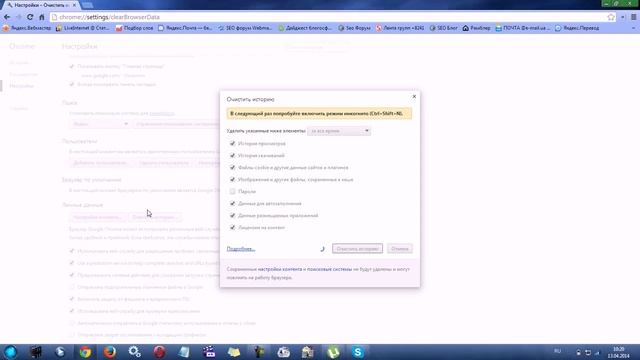Image resolution: width=640 pixels, height=360 pixels.
Task: Open Дайджест блогосф... bookmark
Action: pyautogui.click(x=305, y=28)
